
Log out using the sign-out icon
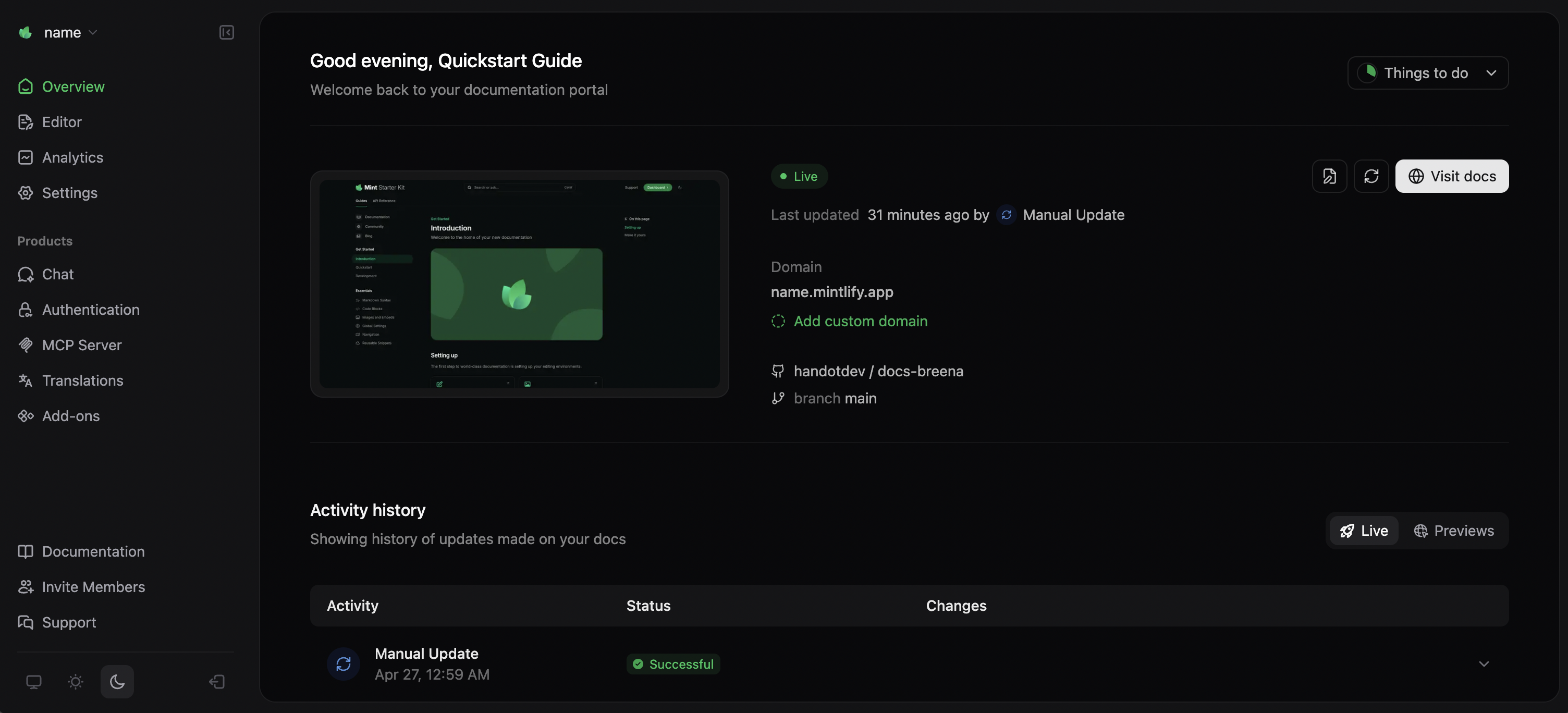click(x=217, y=681)
